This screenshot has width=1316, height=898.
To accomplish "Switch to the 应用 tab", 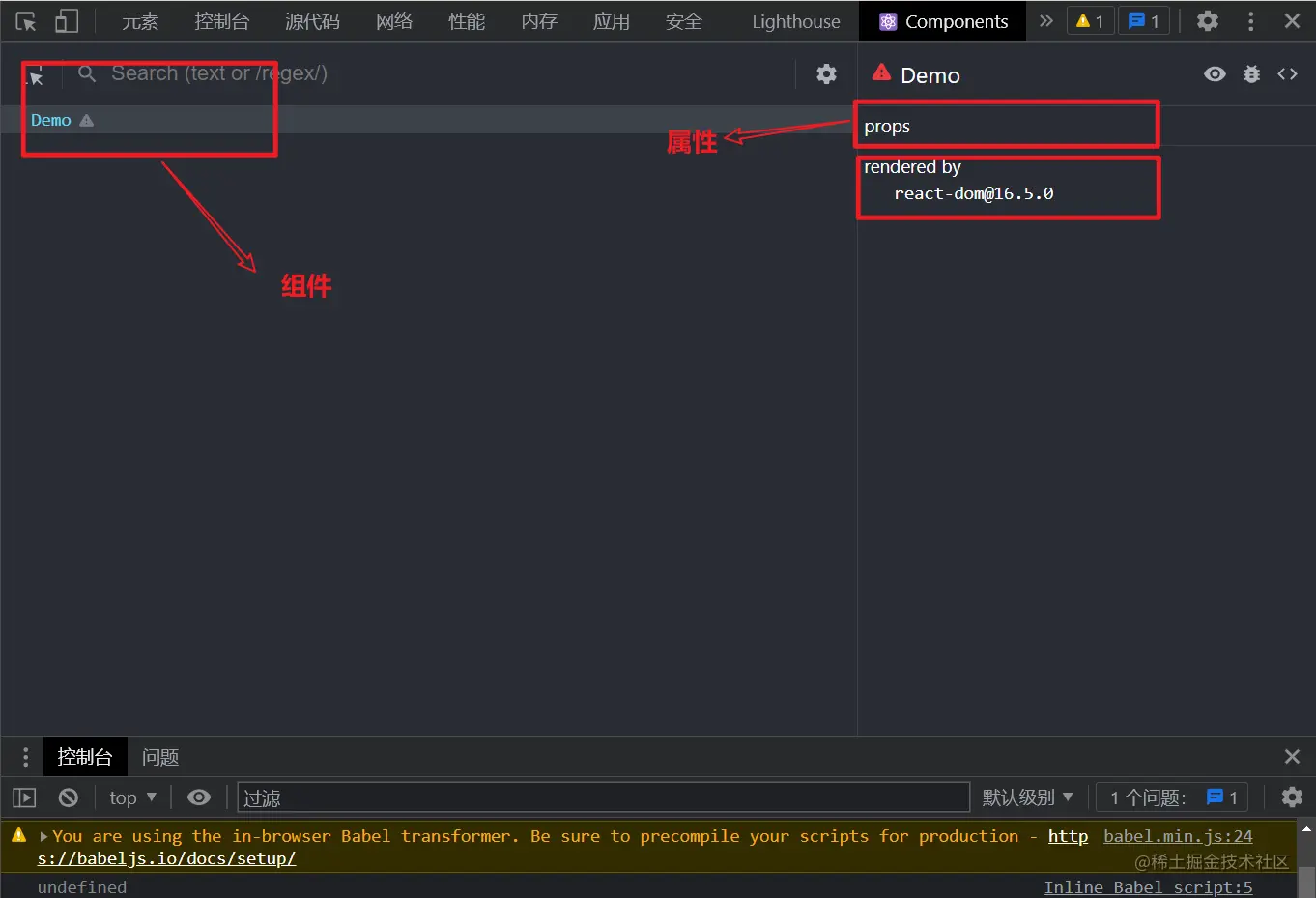I will (612, 21).
